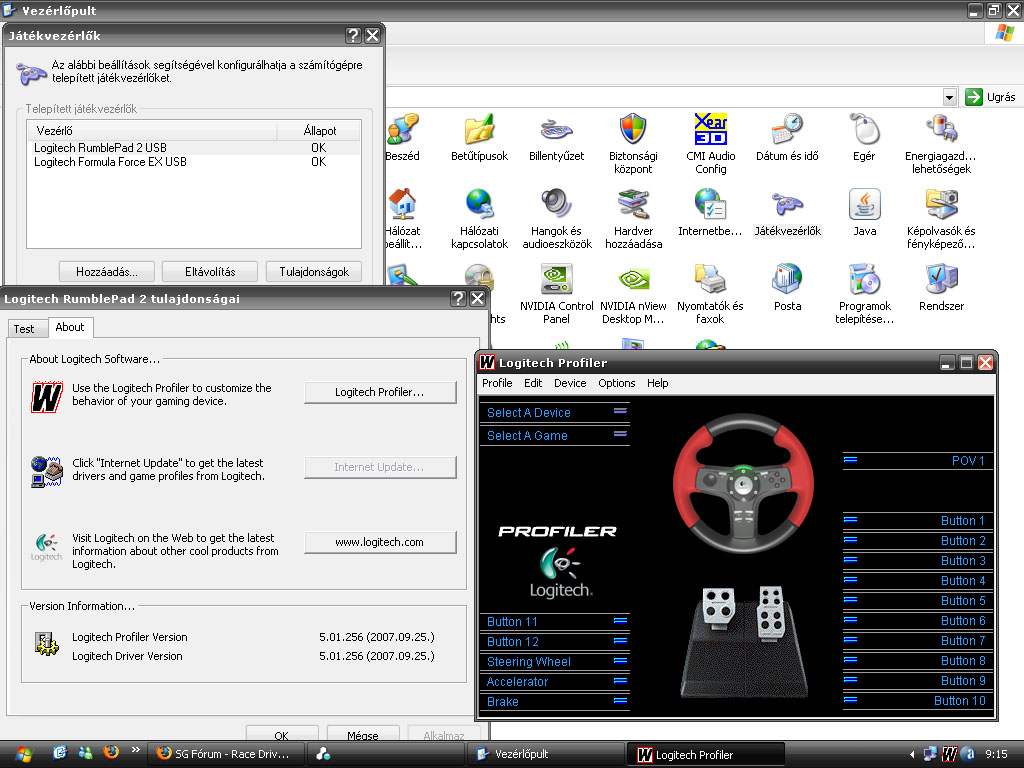Click the Logitech Profiler... button
This screenshot has height=768, width=1024.
pos(380,393)
